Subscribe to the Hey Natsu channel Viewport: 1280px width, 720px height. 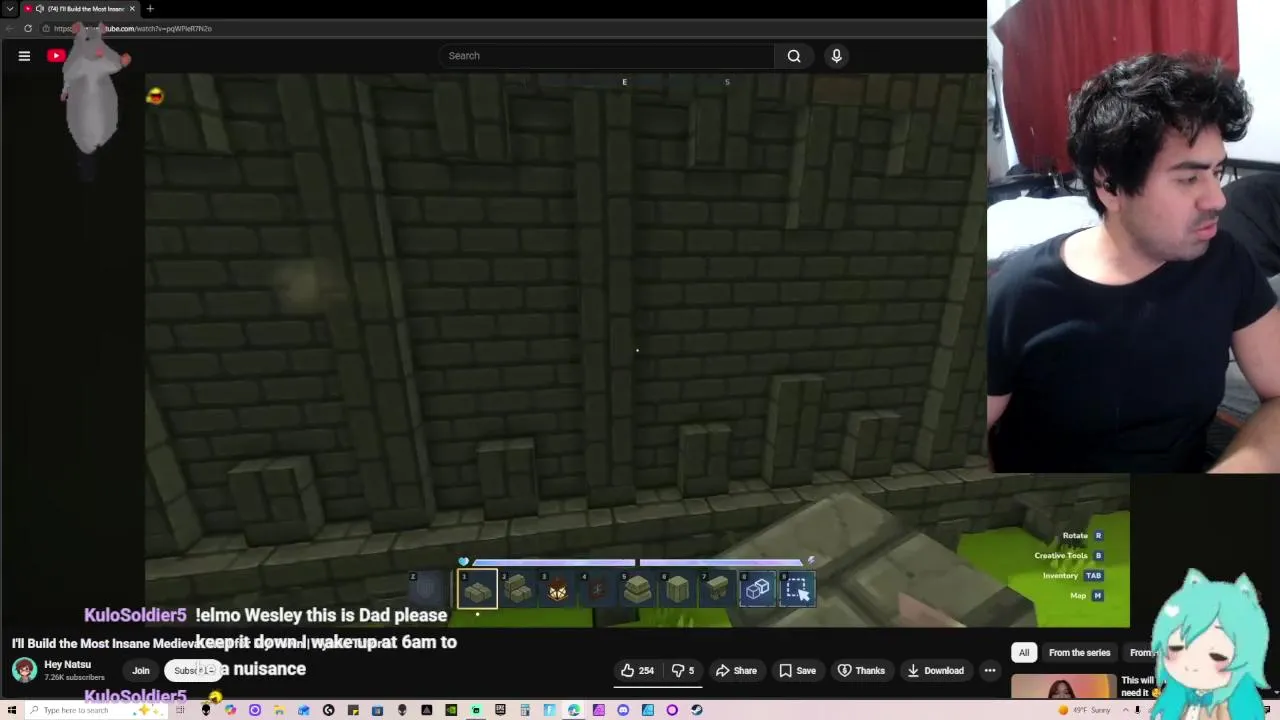[x=193, y=671]
